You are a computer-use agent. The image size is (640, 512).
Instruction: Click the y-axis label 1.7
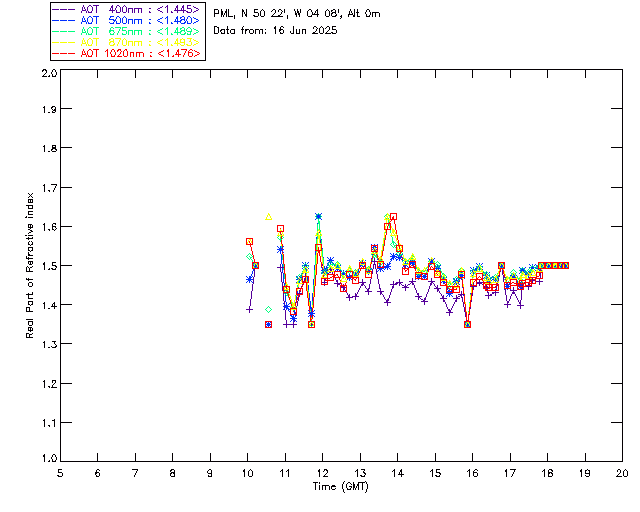[x=49, y=187]
